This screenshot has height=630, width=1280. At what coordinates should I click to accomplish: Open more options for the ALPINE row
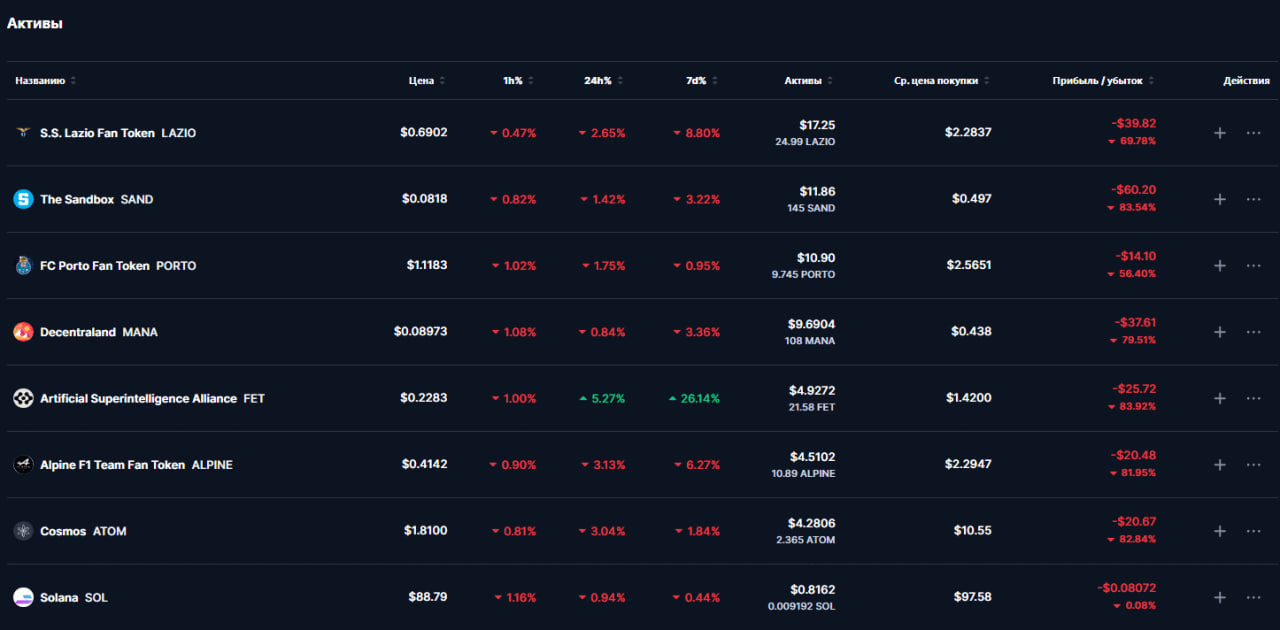click(x=1253, y=464)
